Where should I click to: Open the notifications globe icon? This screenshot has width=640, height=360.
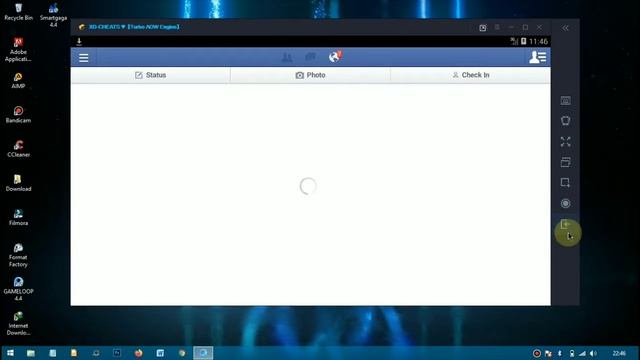coord(335,57)
